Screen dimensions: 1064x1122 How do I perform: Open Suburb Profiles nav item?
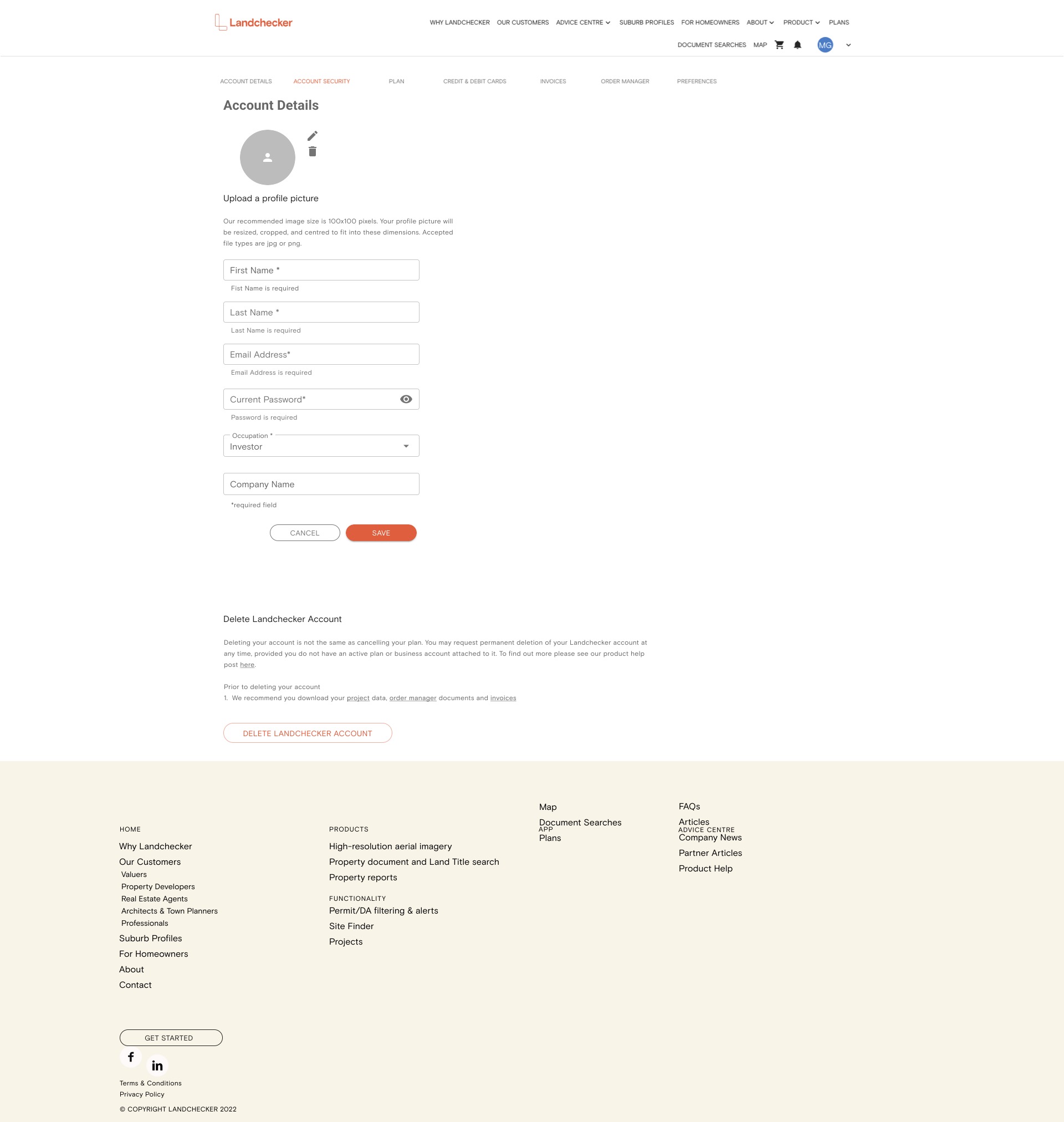click(x=647, y=23)
